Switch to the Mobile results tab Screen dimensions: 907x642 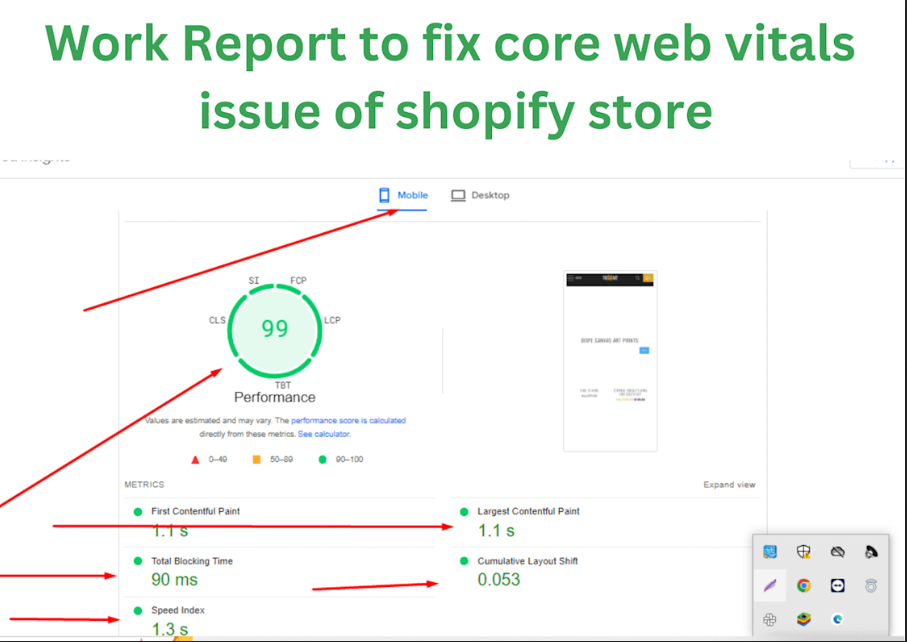(403, 195)
